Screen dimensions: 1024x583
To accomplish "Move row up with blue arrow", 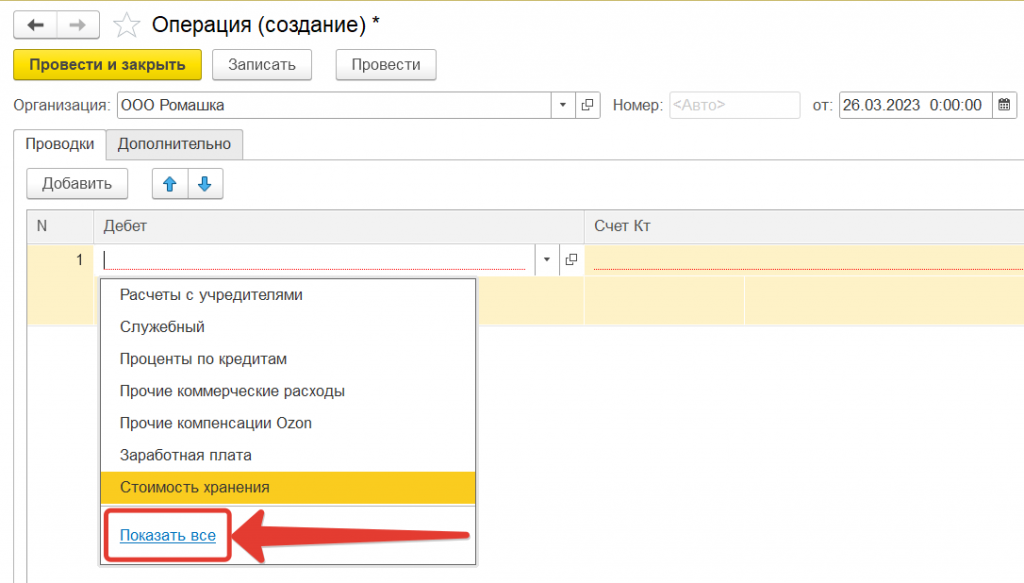I will 169,184.
